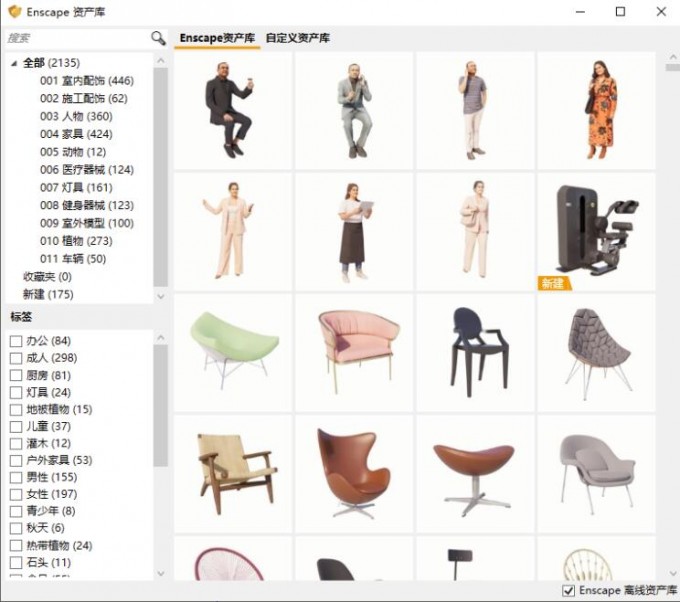
Task: Select category 004 家具 (424)
Action: tap(76, 134)
